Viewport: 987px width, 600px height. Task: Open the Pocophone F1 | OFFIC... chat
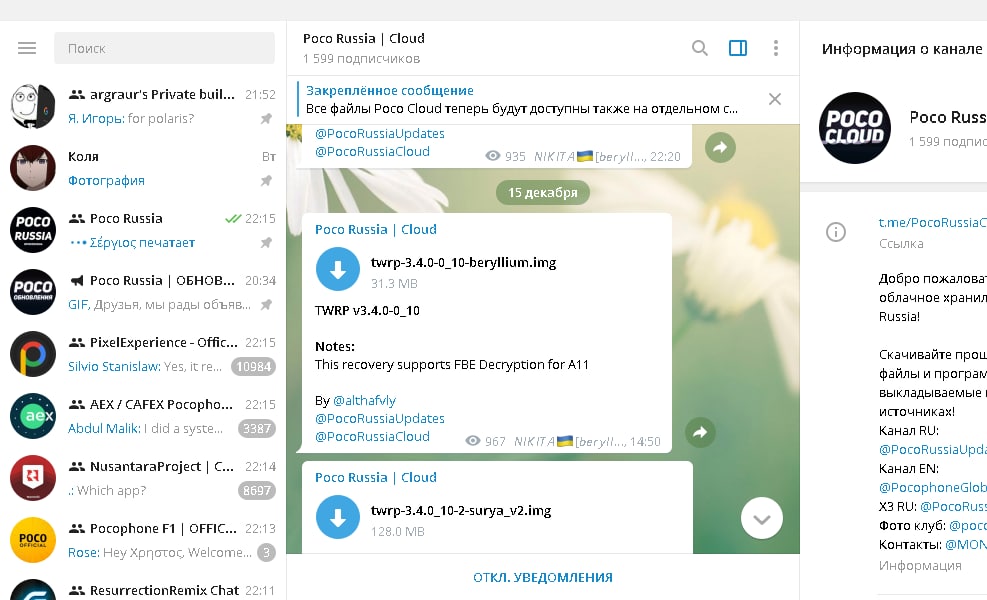click(143, 540)
